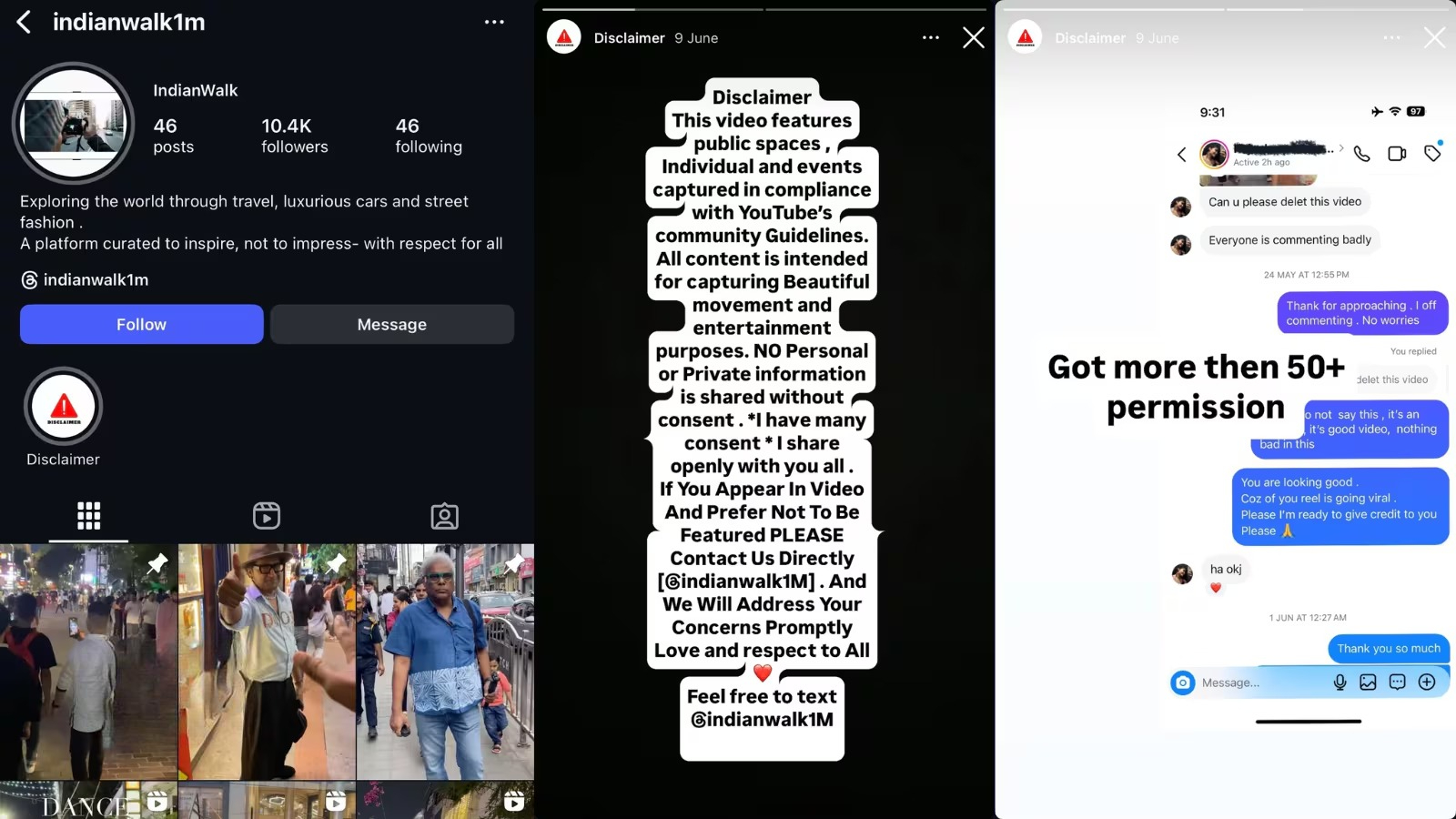Open IndianWalk profile picture
Image resolution: width=1456 pixels, height=819 pixels.
pos(73,123)
